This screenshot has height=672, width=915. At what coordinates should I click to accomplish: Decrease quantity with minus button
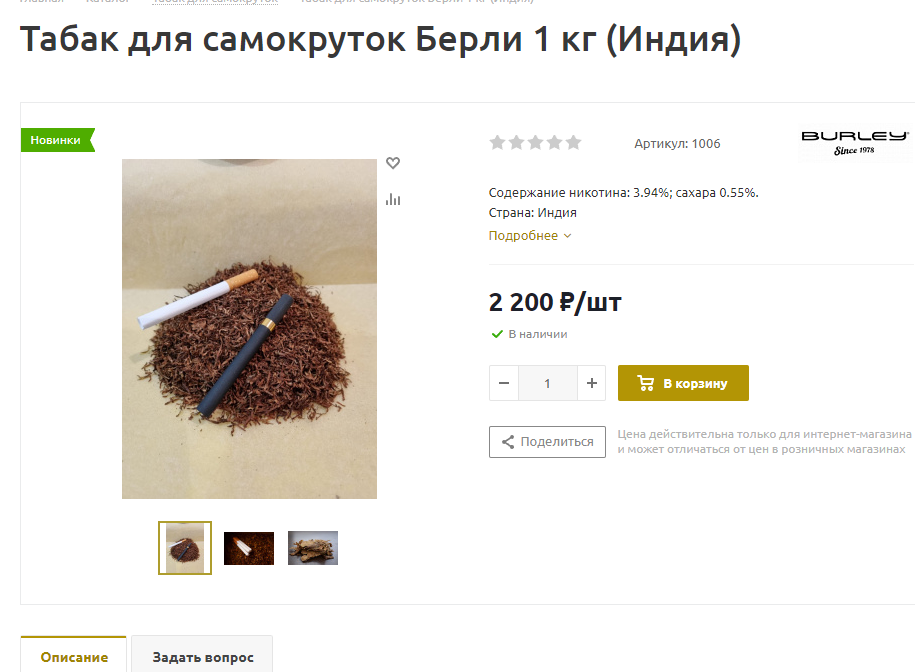[504, 383]
